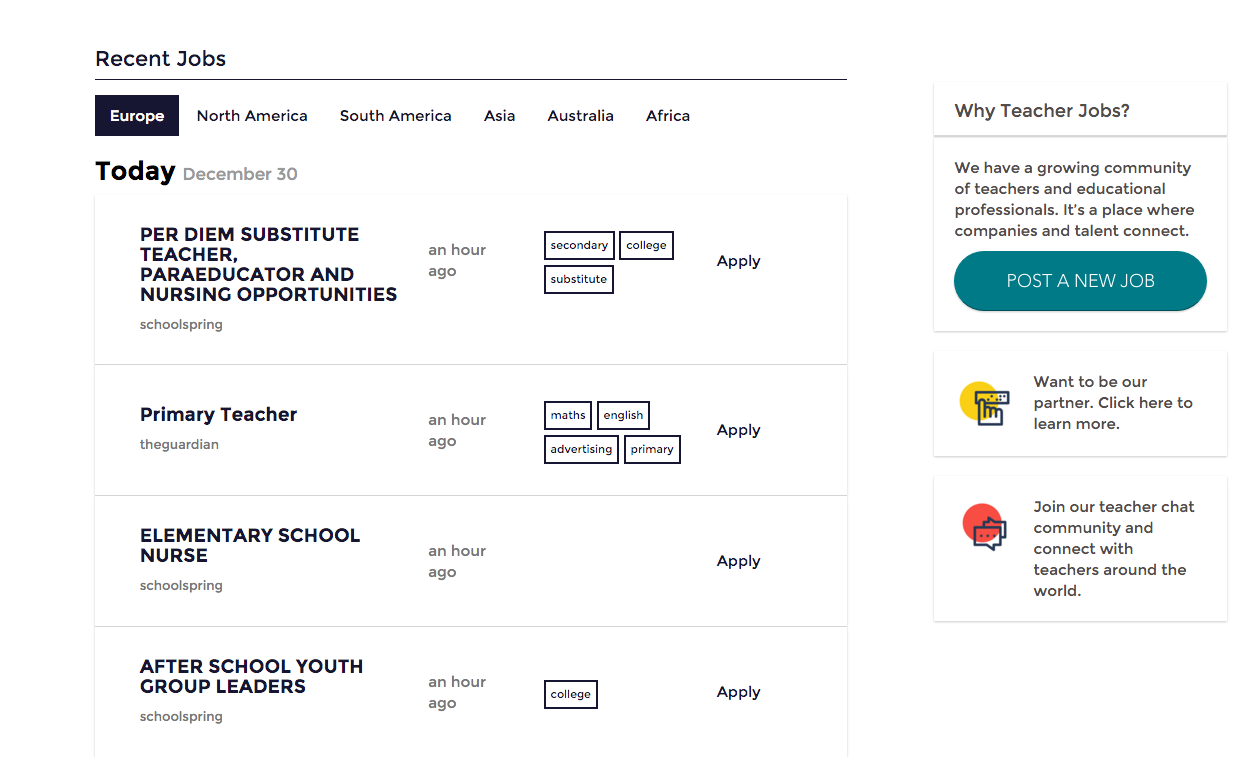Click the Recent Jobs heading
Image resolution: width=1251 pixels, height=757 pixels.
coord(160,58)
